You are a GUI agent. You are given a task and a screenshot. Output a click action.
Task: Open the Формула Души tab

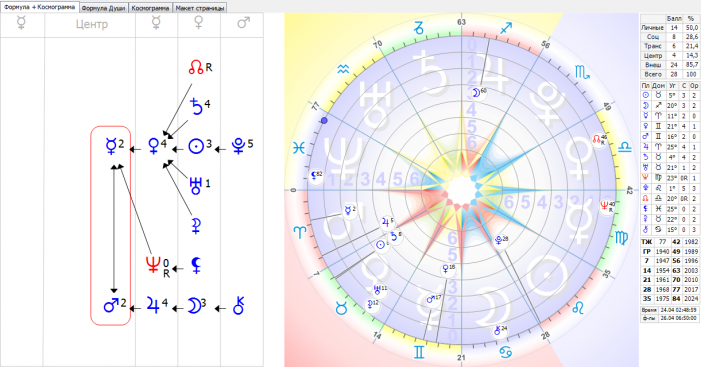click(x=104, y=8)
